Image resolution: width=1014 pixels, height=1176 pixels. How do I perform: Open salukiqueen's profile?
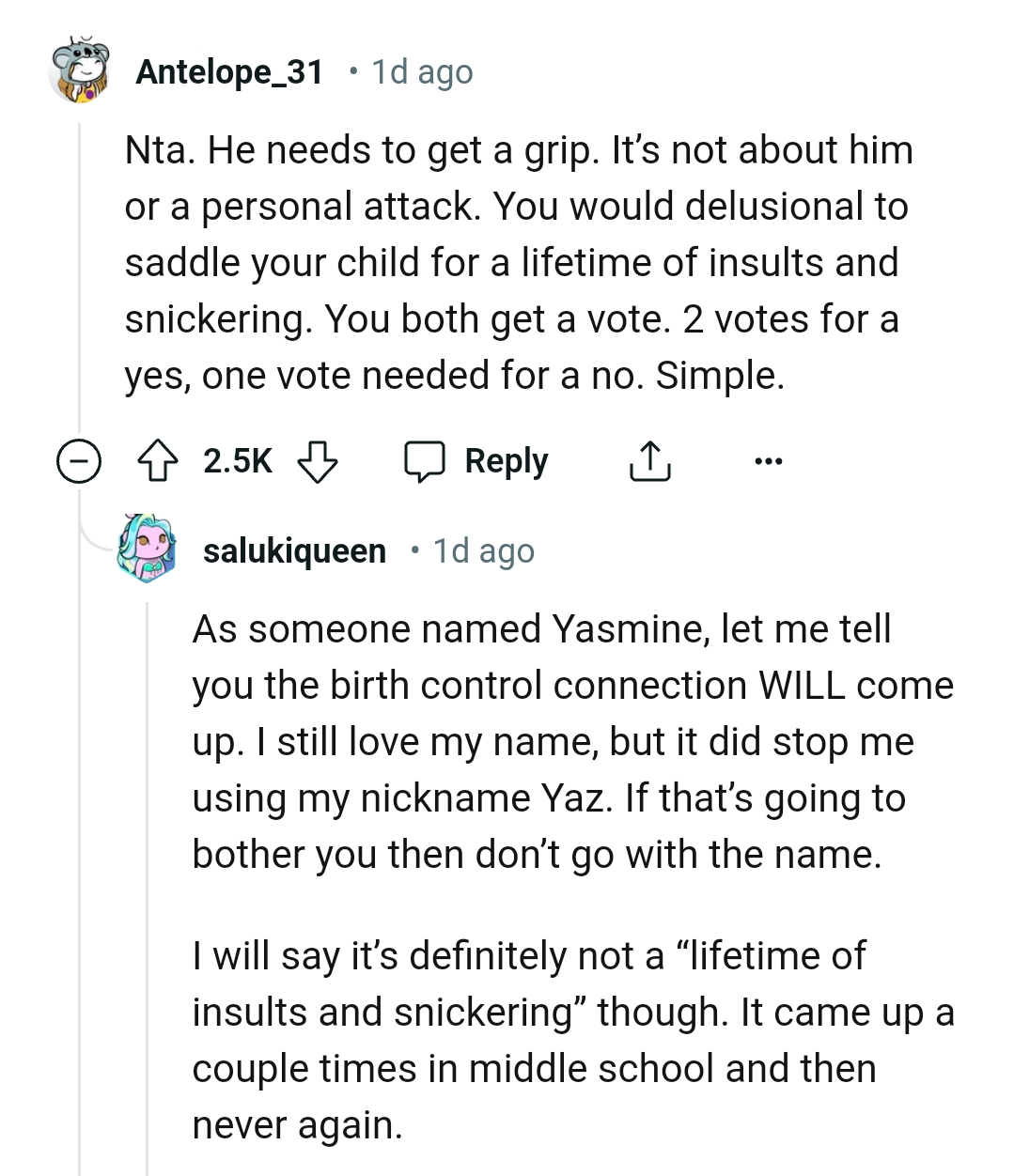pos(296,551)
